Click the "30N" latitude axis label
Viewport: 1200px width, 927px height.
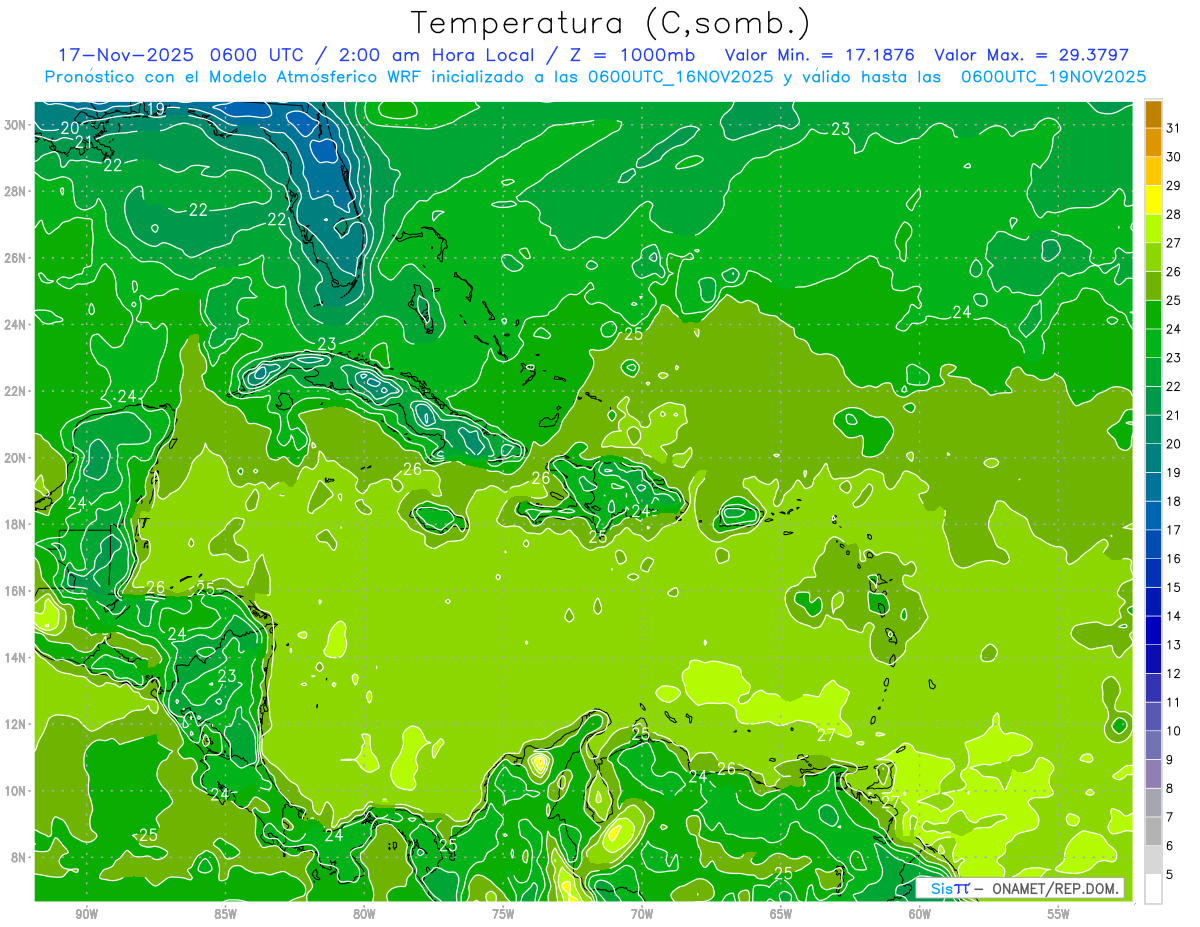click(16, 125)
